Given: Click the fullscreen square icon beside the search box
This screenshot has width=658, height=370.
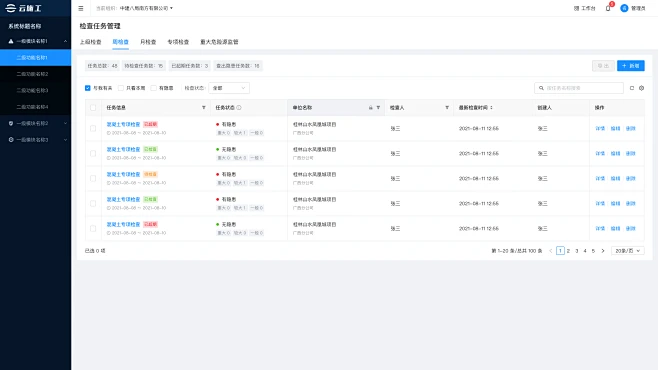Looking at the screenshot, I should tap(632, 88).
